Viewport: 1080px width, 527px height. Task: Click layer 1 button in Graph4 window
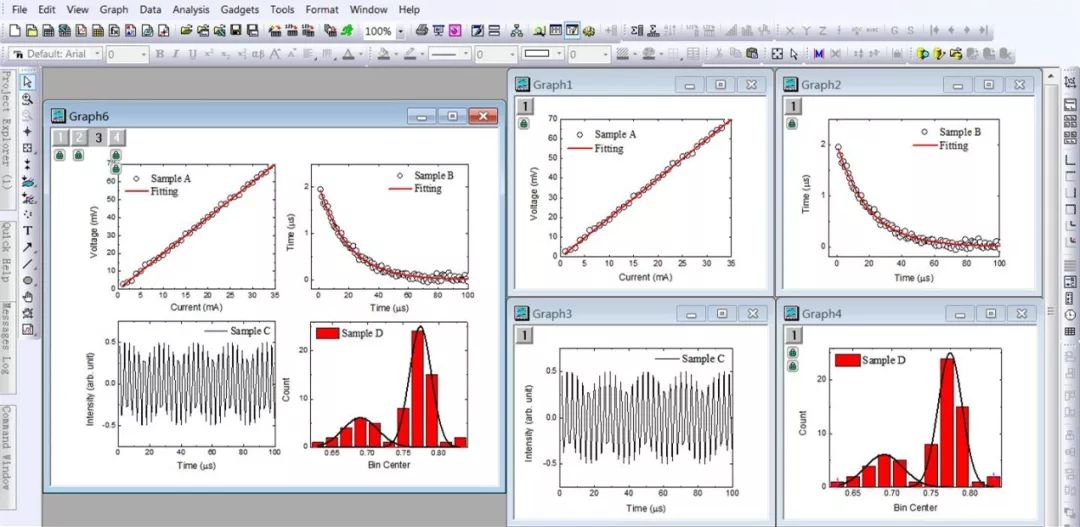pos(793,335)
